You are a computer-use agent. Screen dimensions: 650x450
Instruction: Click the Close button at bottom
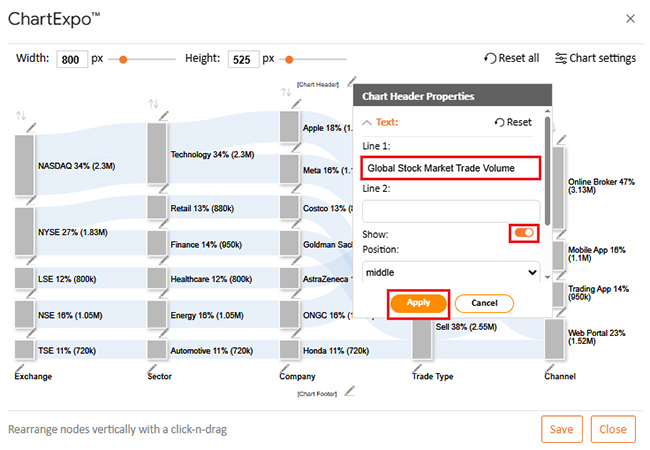pos(612,429)
